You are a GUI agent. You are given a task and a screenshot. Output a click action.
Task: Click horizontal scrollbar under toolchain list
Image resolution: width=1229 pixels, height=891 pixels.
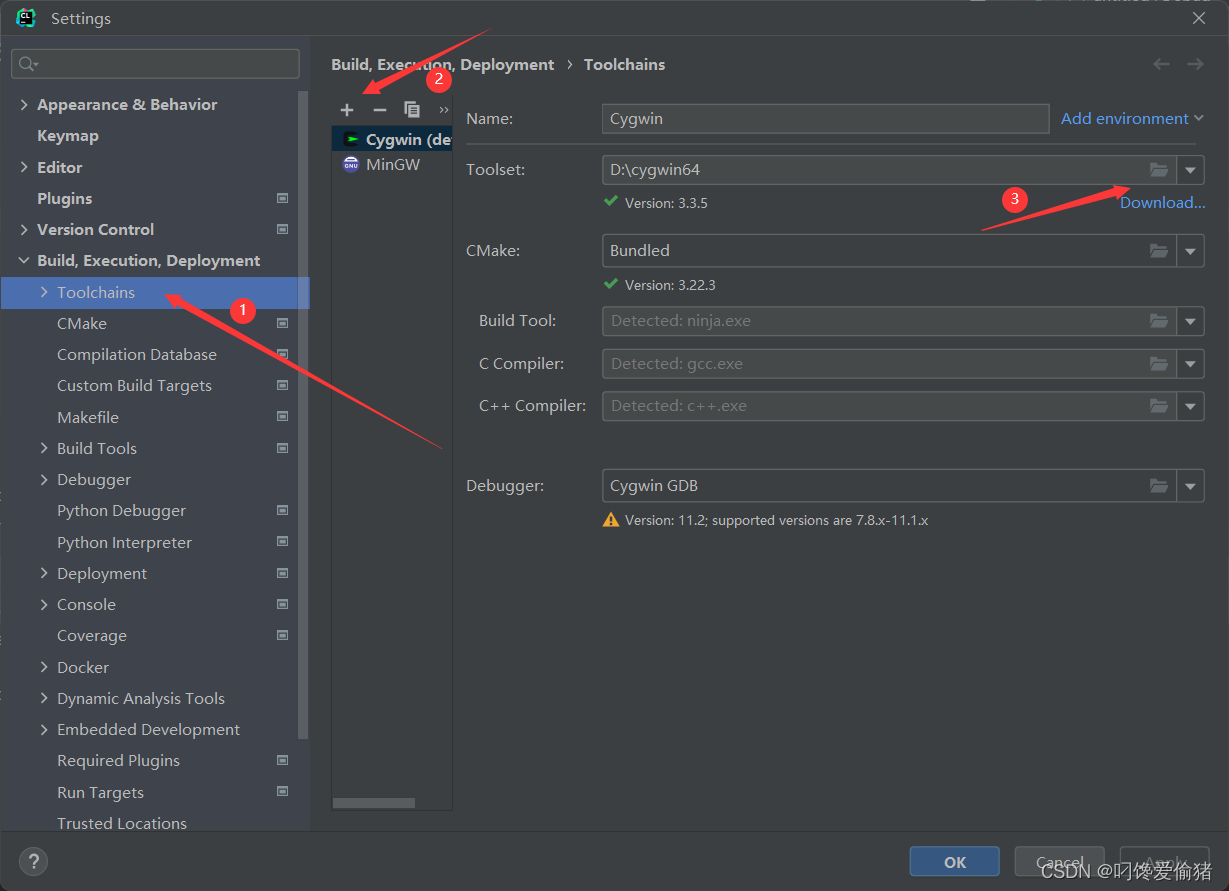tap(373, 803)
